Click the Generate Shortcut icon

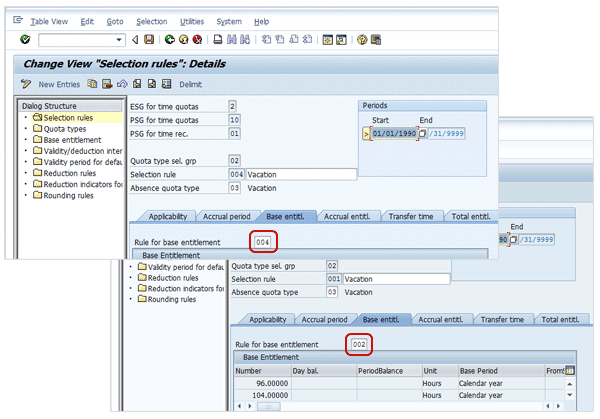(x=341, y=40)
